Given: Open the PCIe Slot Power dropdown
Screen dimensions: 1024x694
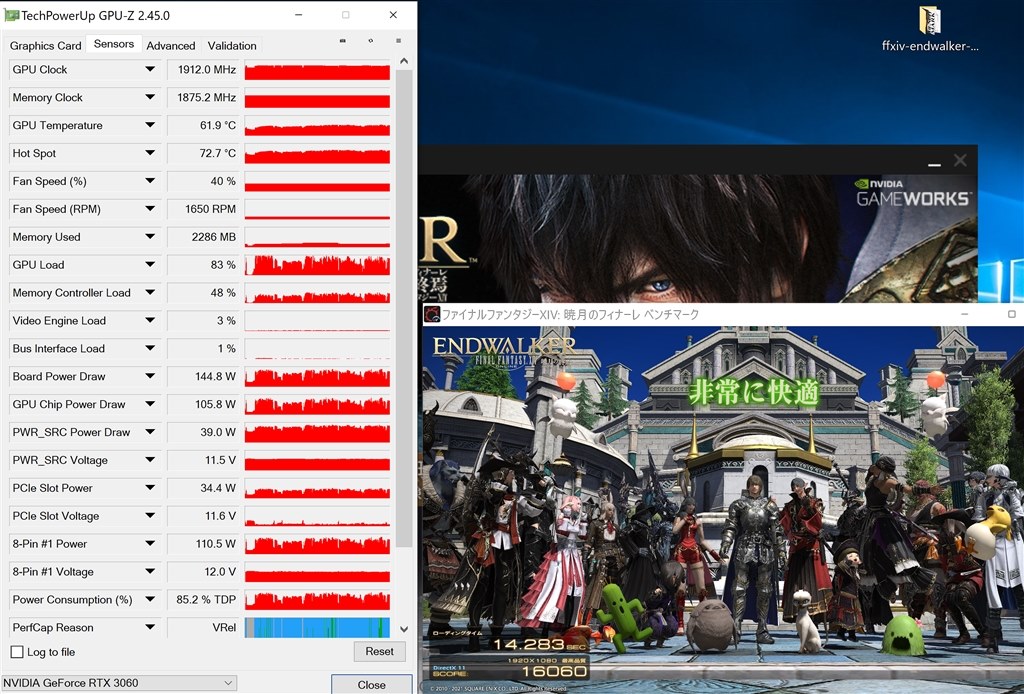Looking at the screenshot, I should click(150, 488).
